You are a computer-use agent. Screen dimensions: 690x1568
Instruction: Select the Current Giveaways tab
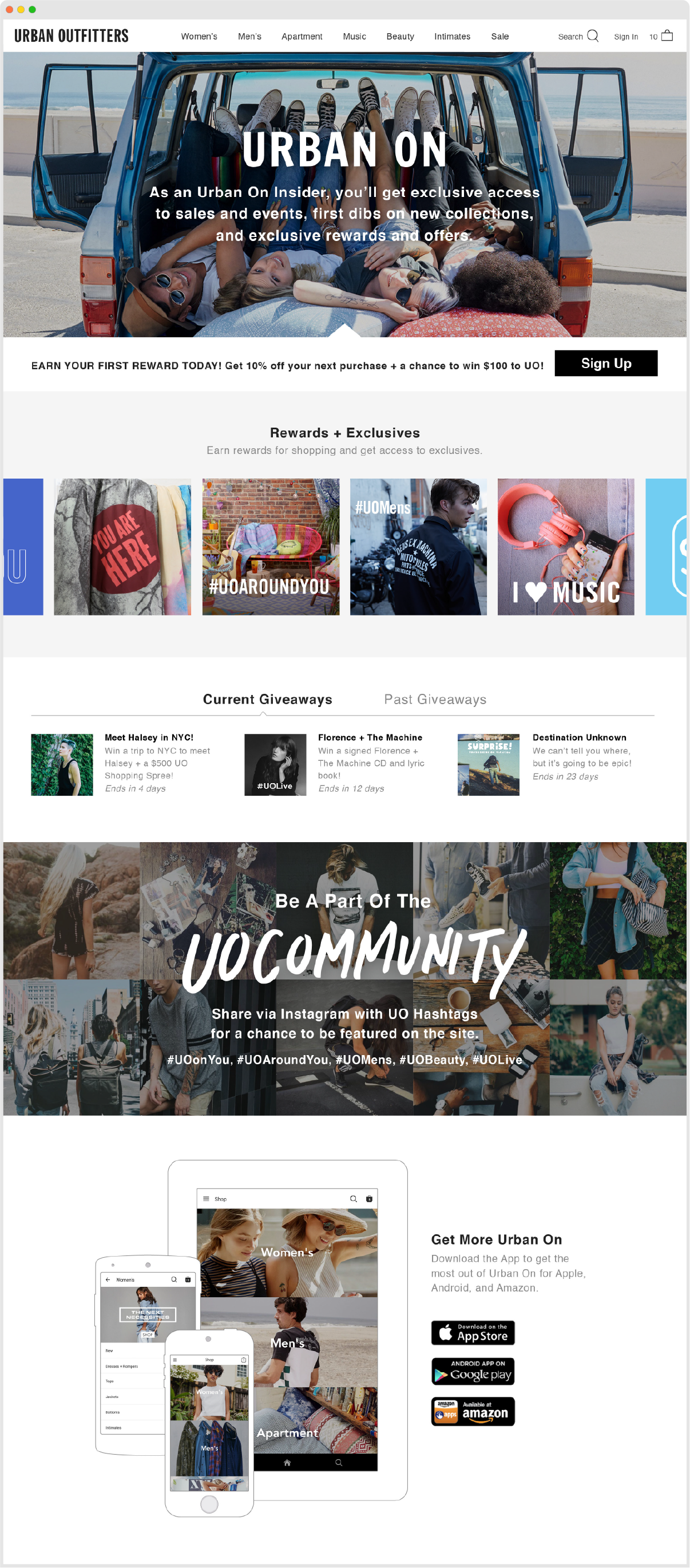[267, 700]
